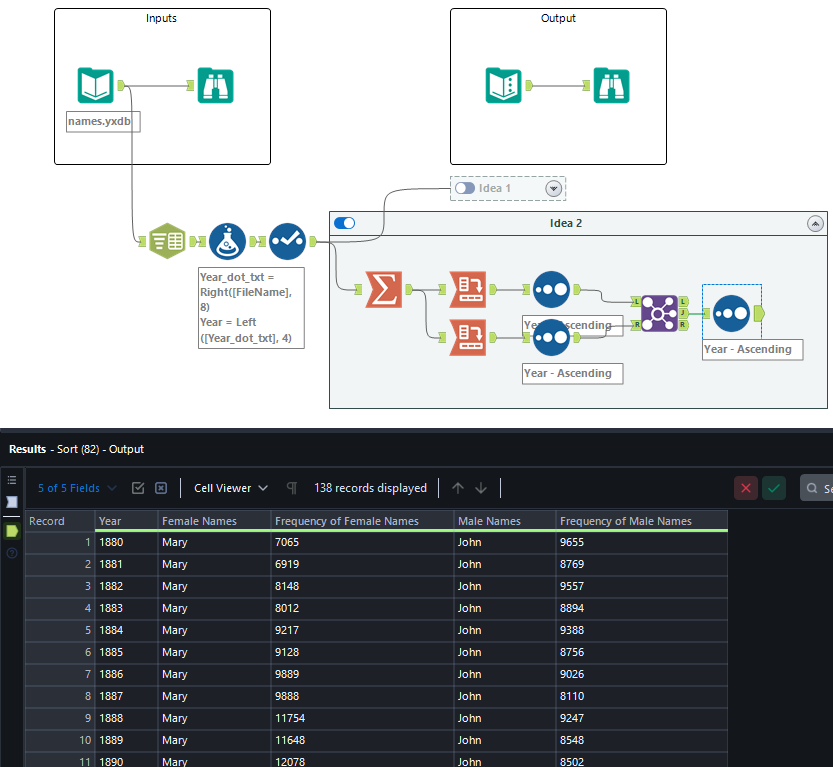The height and width of the screenshot is (767, 833).
Task: Select the Text Input tool in Output container
Action: coord(504,85)
